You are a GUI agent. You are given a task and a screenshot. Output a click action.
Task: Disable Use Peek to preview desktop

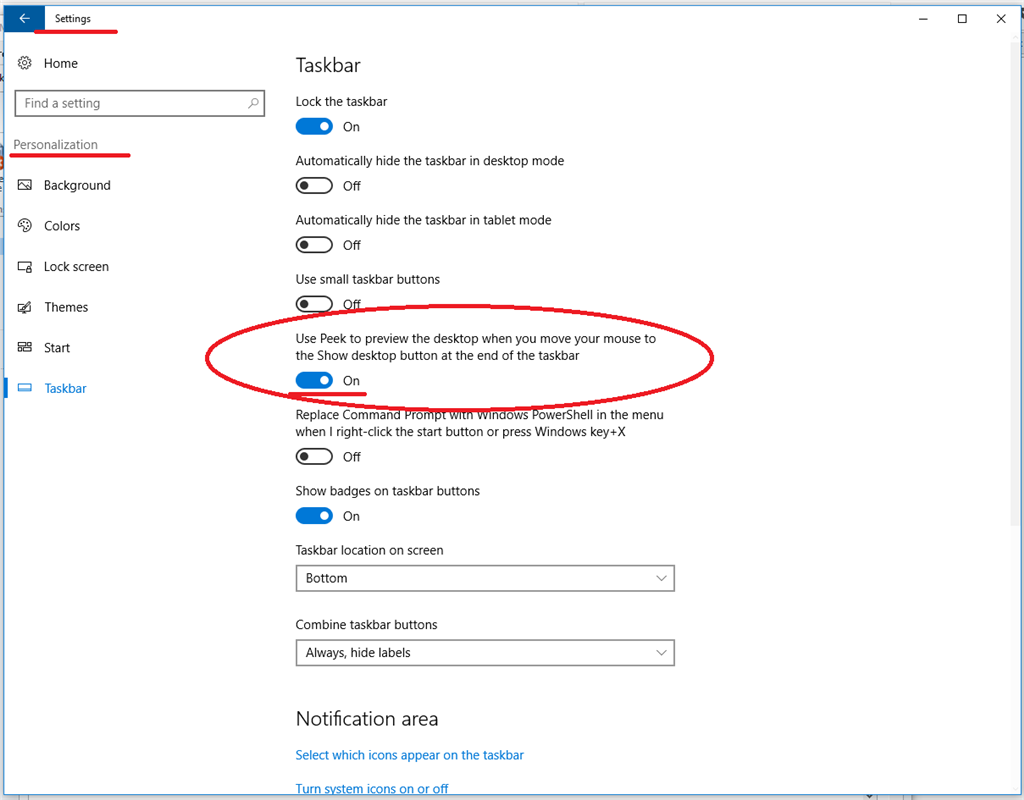point(314,380)
